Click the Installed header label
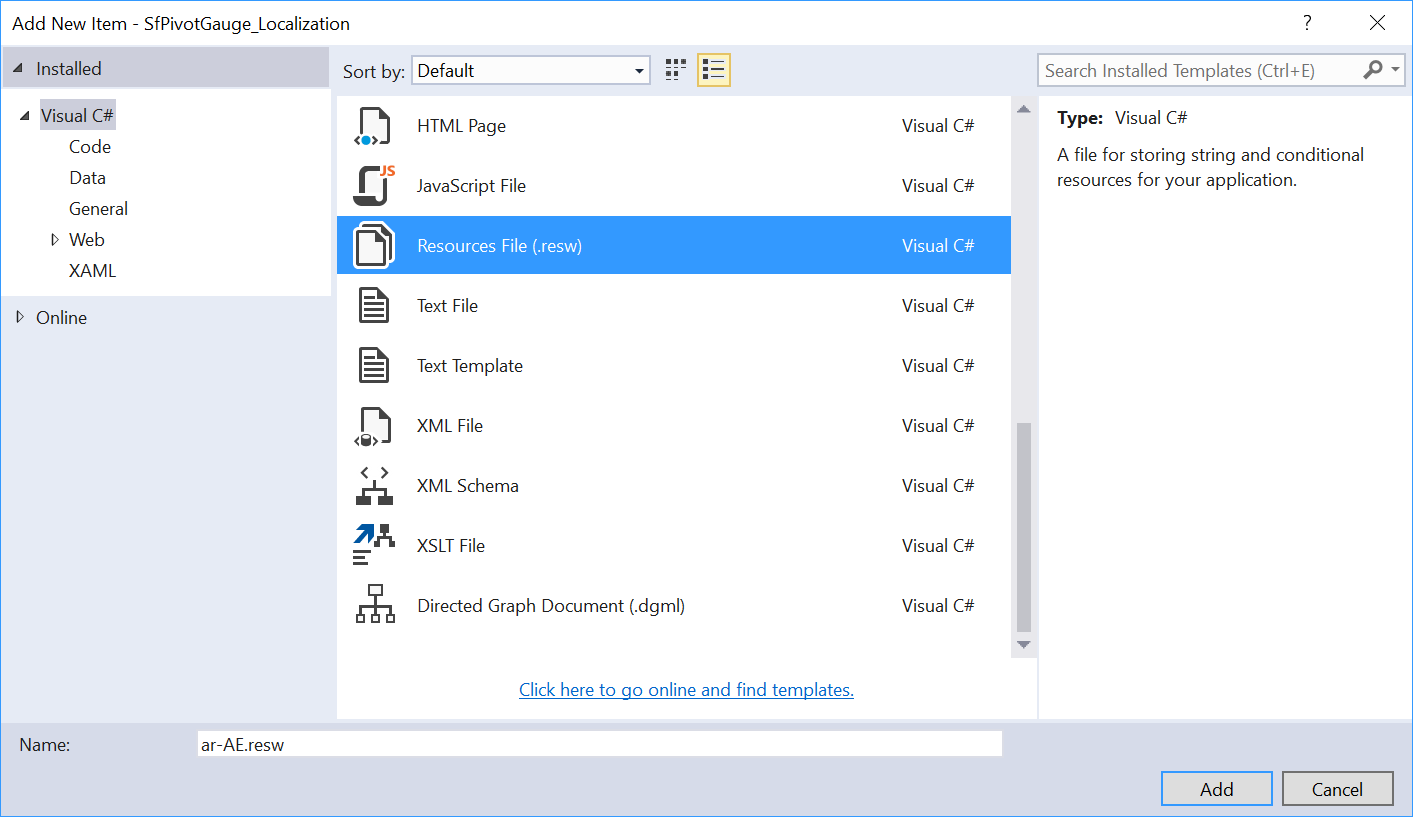Image resolution: width=1413 pixels, height=817 pixels. [x=69, y=69]
